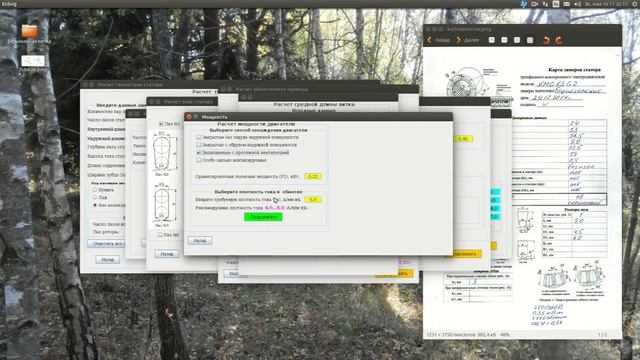Toggle checked Паз checkbox above slot drawings
The width and height of the screenshot is (640, 360).
tap(161, 124)
